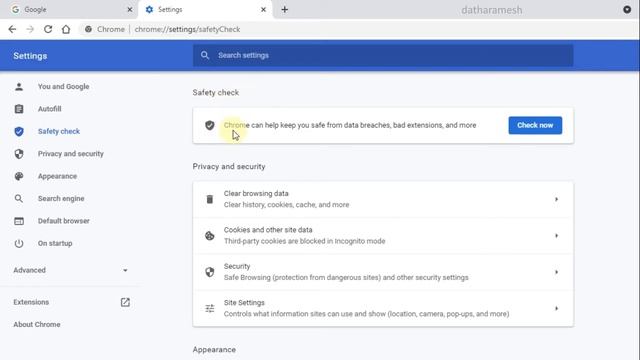This screenshot has height=360, width=640.
Task: Click the 'Safety check' section heading
Action: (216, 93)
